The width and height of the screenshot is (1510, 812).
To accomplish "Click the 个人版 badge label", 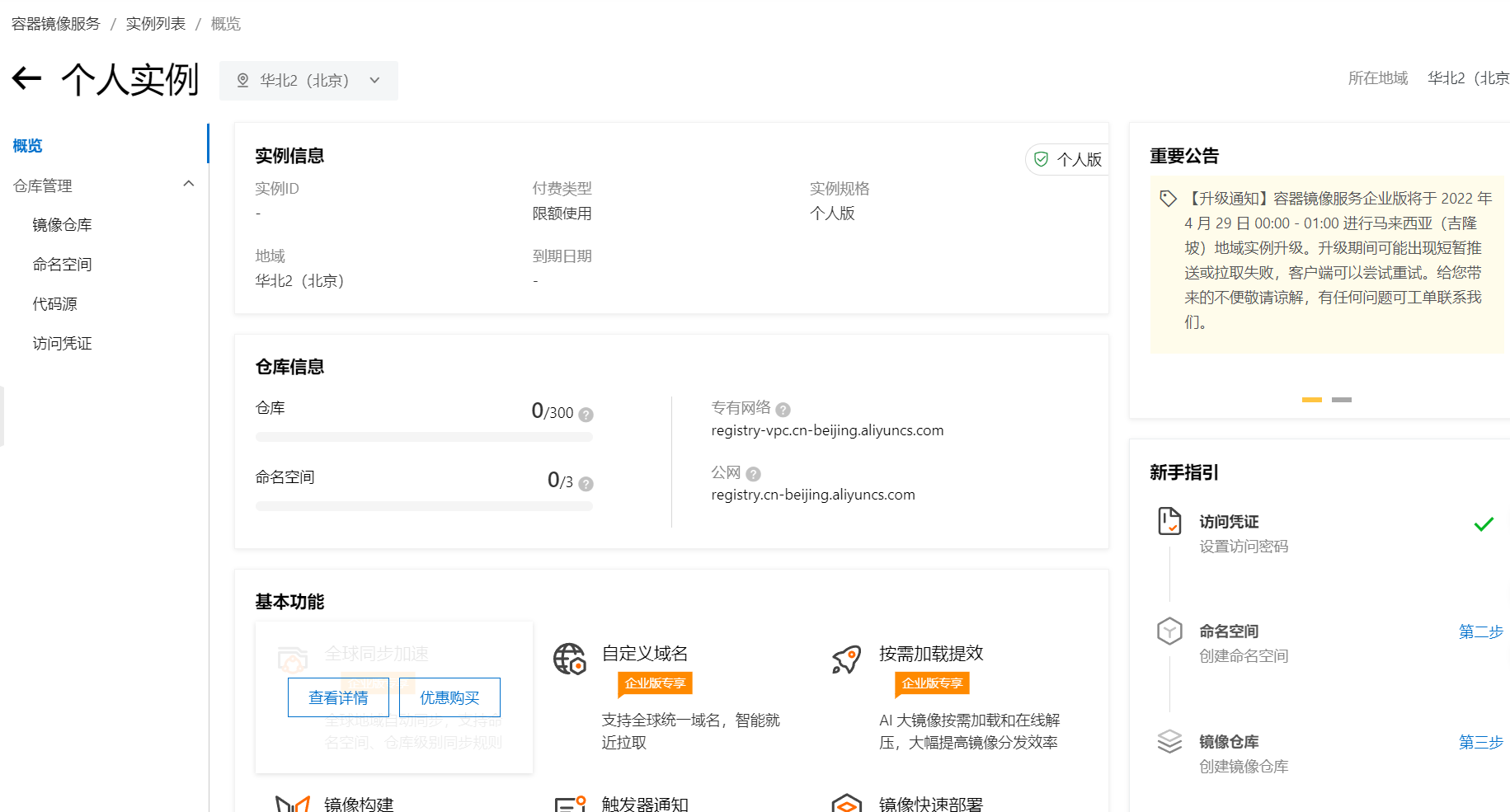I will [1080, 160].
